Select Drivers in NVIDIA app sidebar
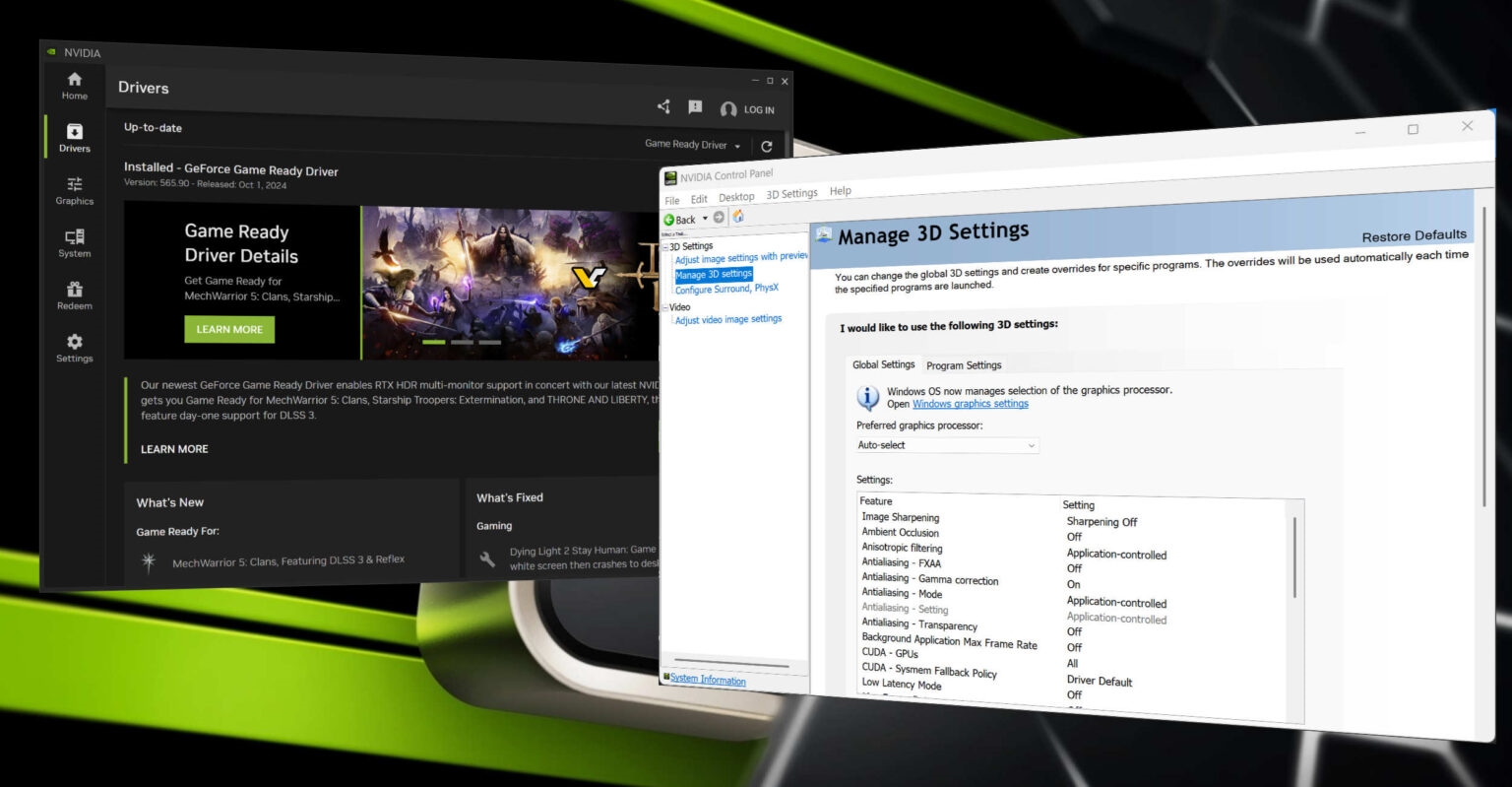This screenshot has height=787, width=1512. click(75, 138)
